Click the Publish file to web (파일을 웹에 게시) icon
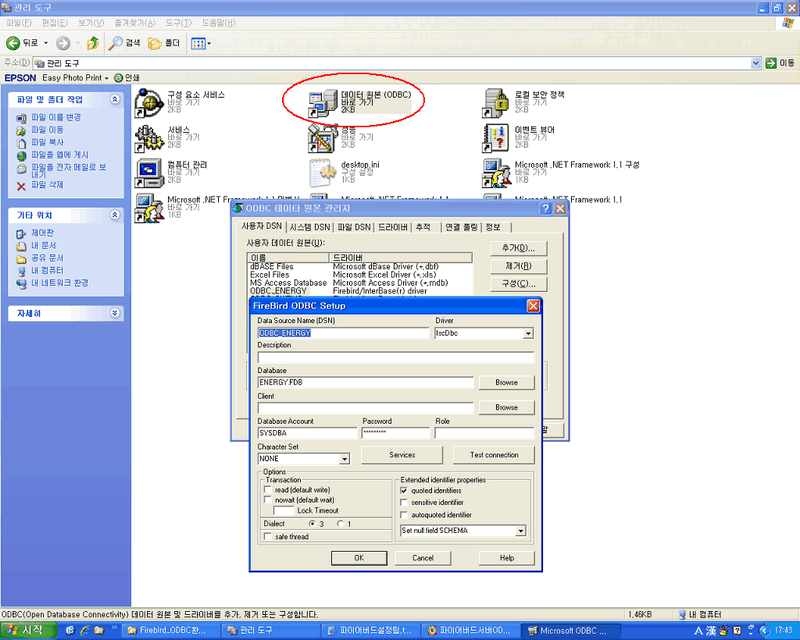Screen dimensions: 800x640 (x=21, y=156)
